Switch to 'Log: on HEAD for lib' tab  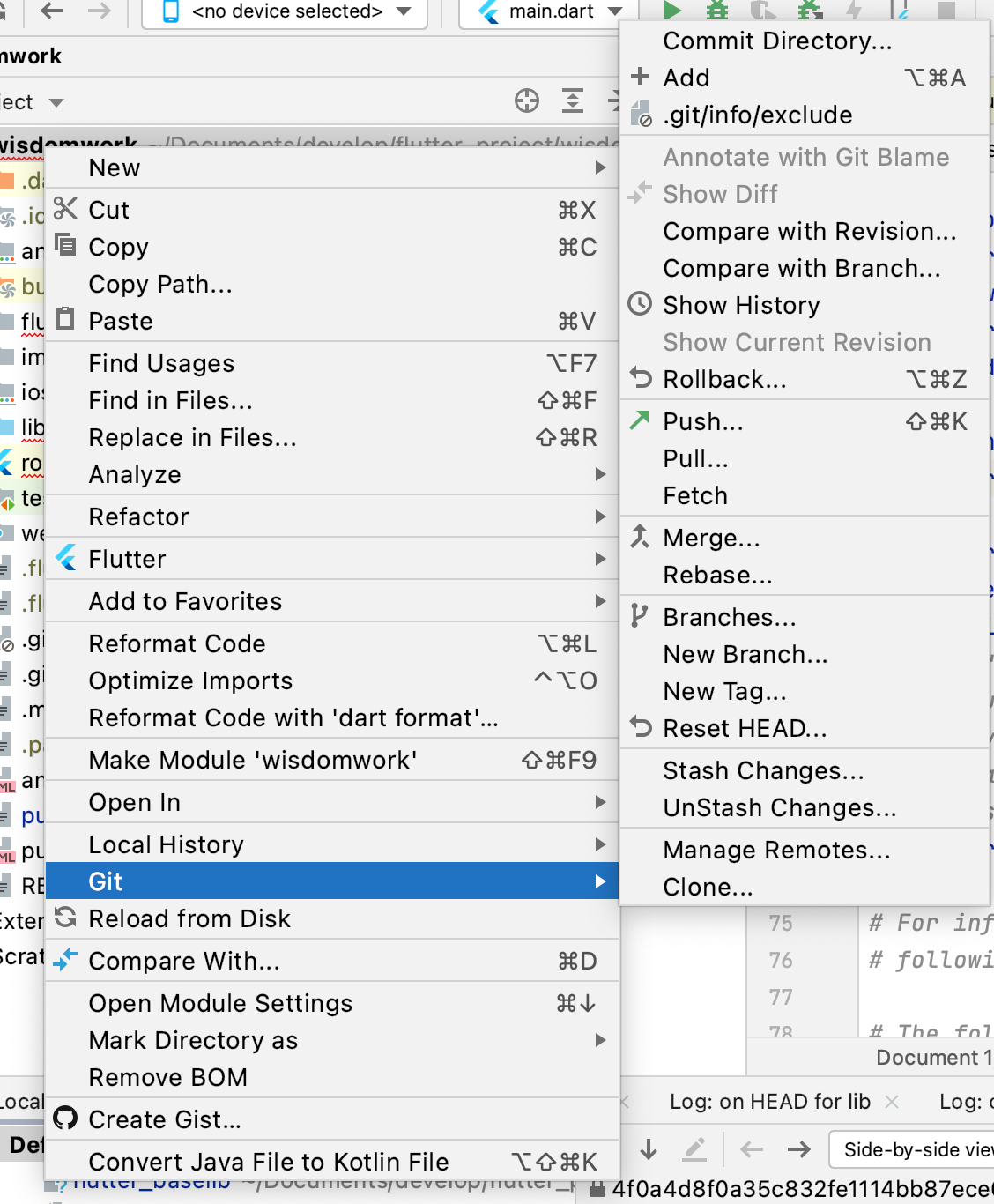(769, 1102)
